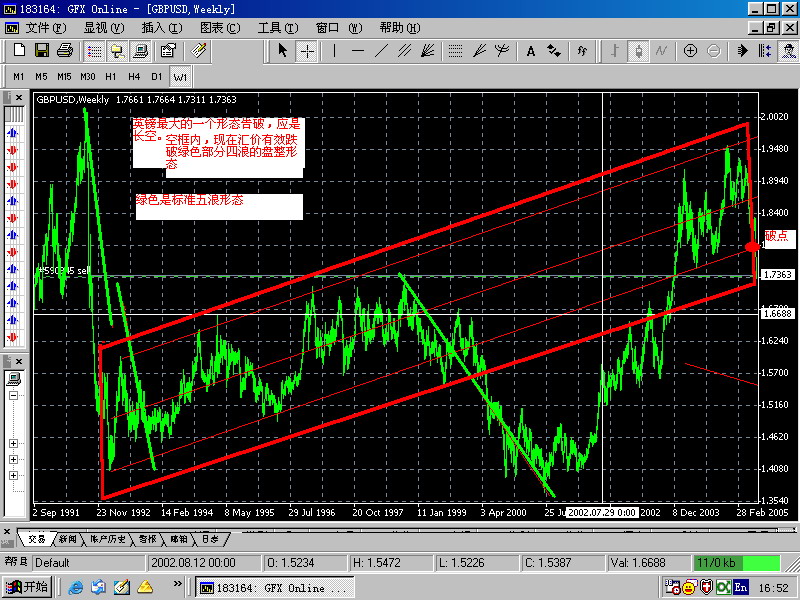Image resolution: width=800 pixels, height=600 pixels.
Task: Switch chart to H4 timeframe
Action: [x=134, y=77]
